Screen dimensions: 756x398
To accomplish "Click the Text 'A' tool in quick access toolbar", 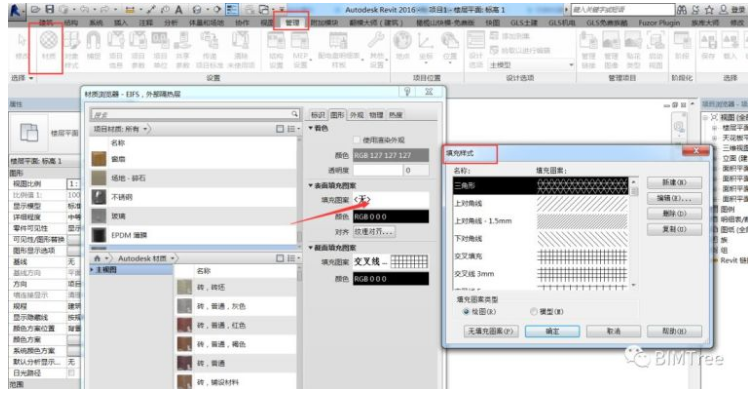I will click(179, 10).
